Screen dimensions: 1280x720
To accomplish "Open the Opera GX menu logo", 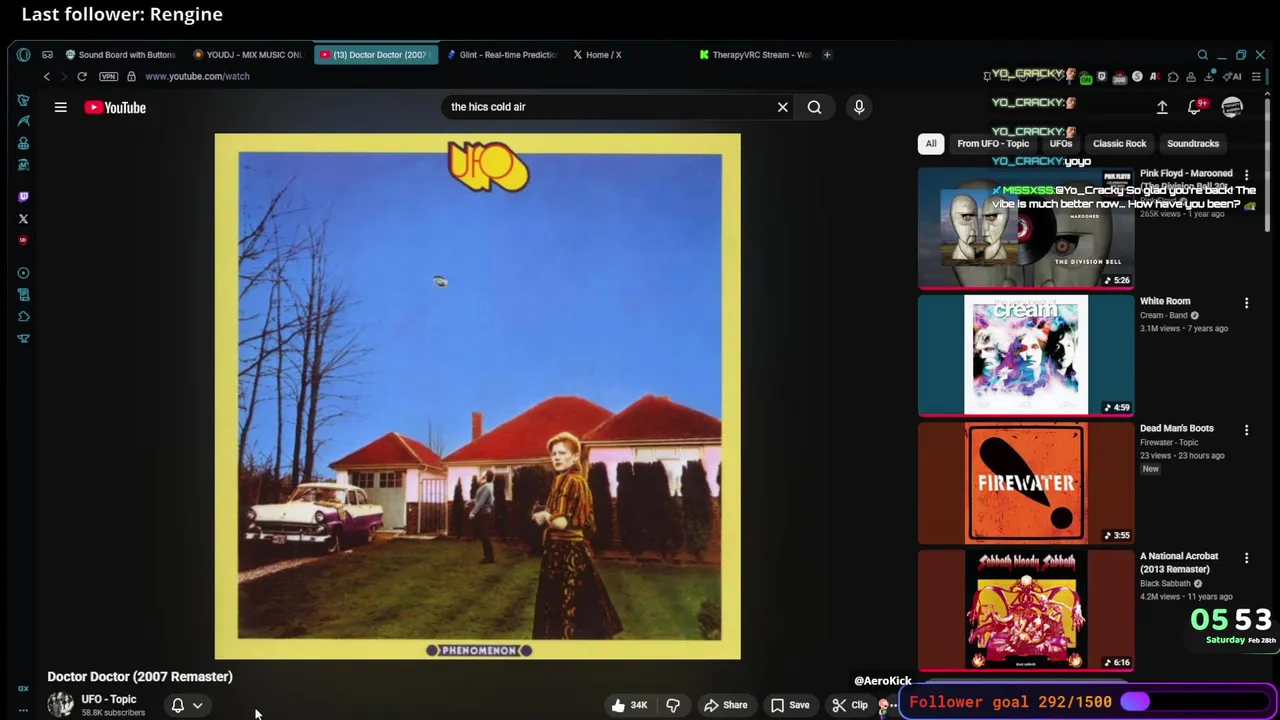I will [x=23, y=55].
